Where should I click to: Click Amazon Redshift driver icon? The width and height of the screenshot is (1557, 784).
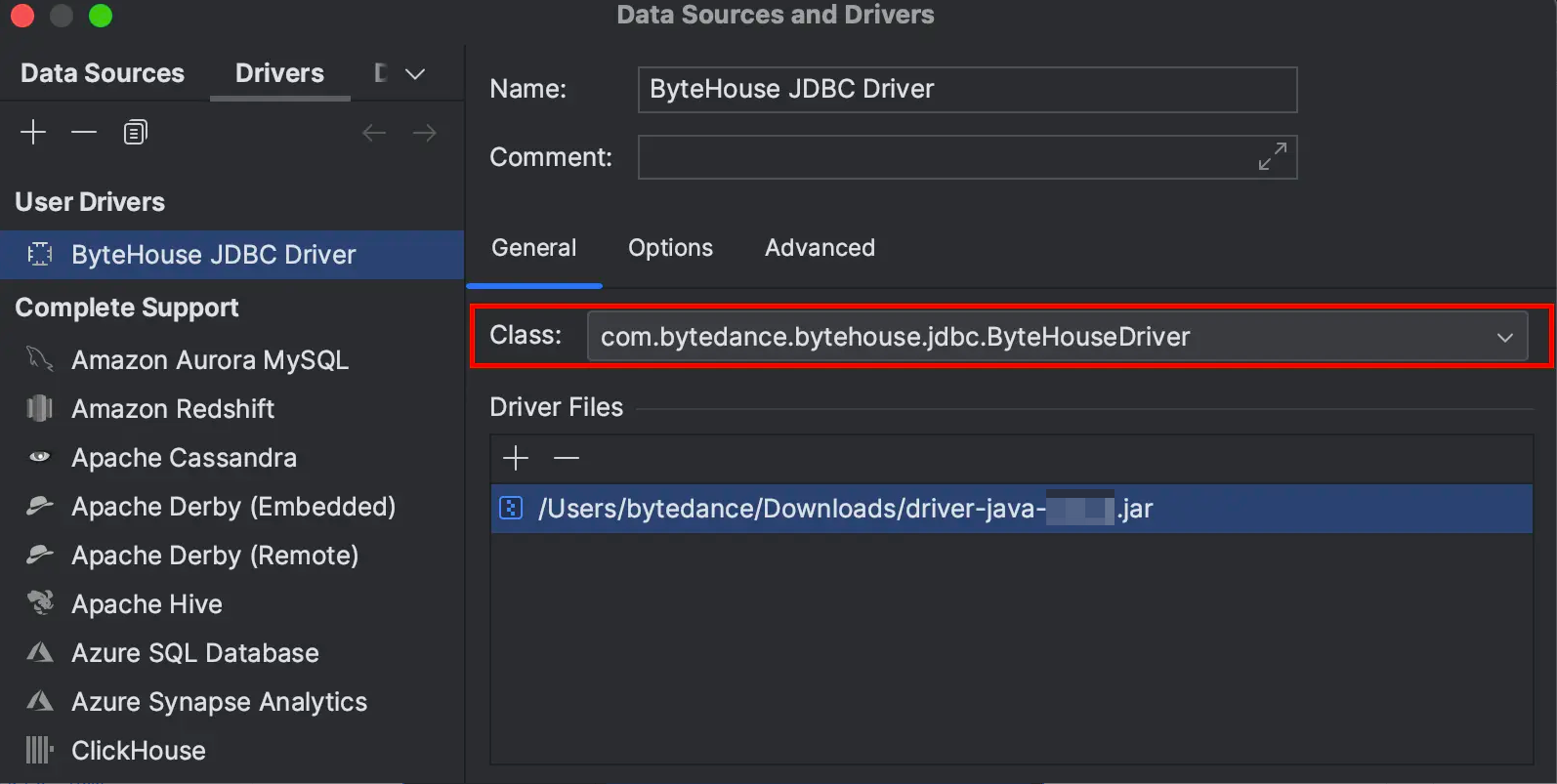tap(40, 408)
